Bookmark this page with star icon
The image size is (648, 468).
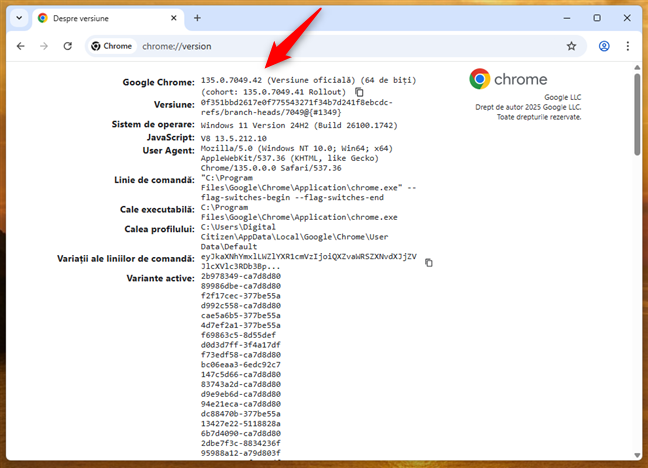(x=572, y=46)
